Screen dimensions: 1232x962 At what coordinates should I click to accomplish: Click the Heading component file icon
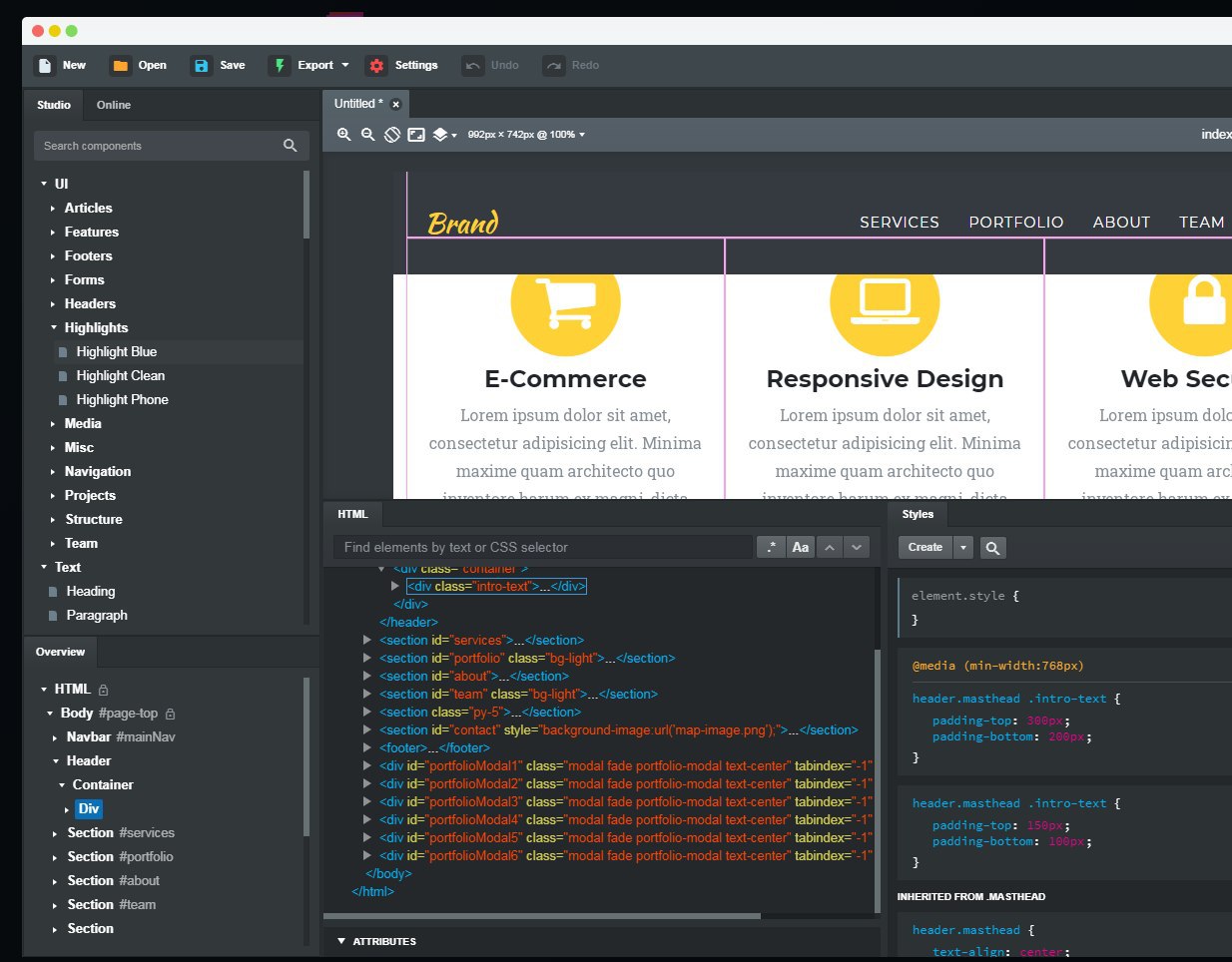point(53,592)
